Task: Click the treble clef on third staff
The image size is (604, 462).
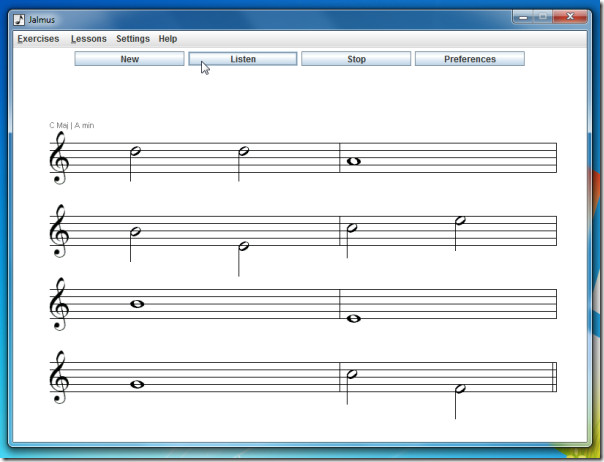Action: 59,304
